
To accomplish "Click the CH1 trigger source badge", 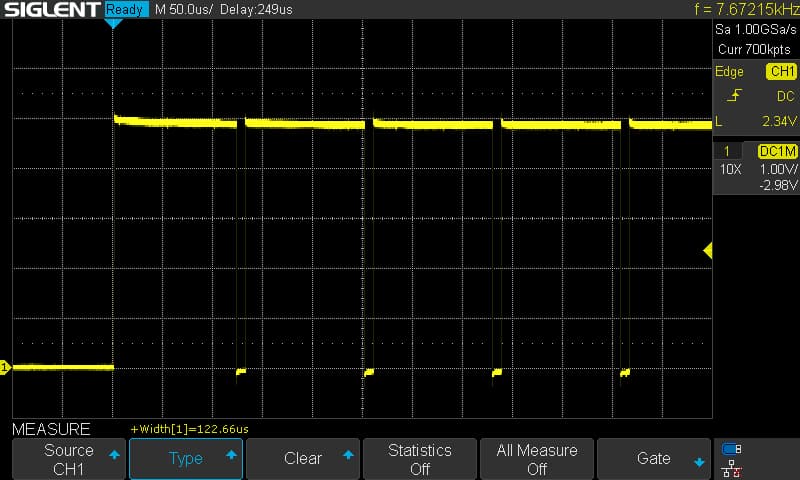I will pyautogui.click(x=781, y=71).
